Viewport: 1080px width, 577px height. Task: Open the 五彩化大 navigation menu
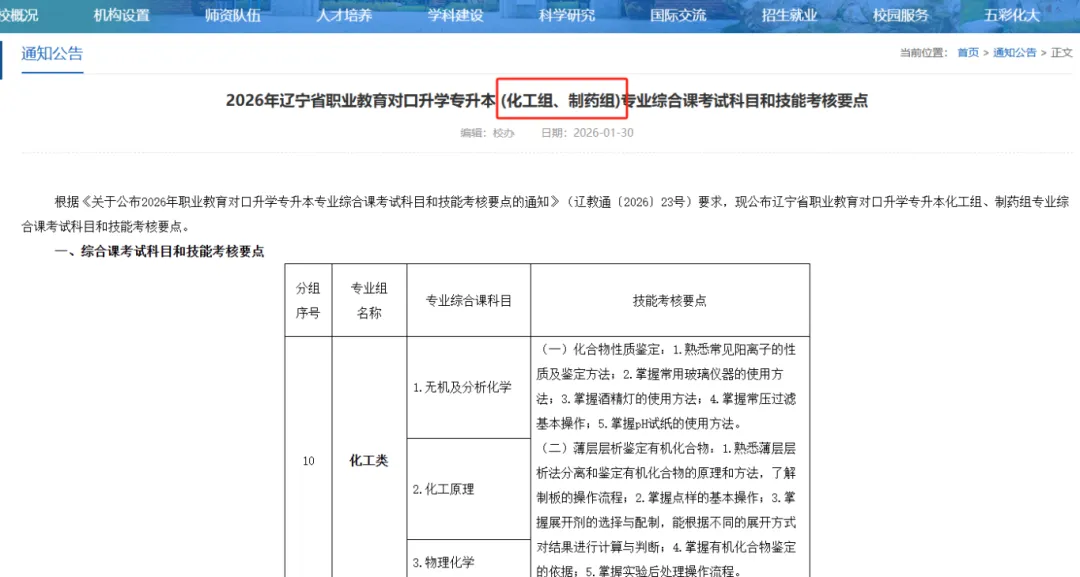coord(1012,15)
